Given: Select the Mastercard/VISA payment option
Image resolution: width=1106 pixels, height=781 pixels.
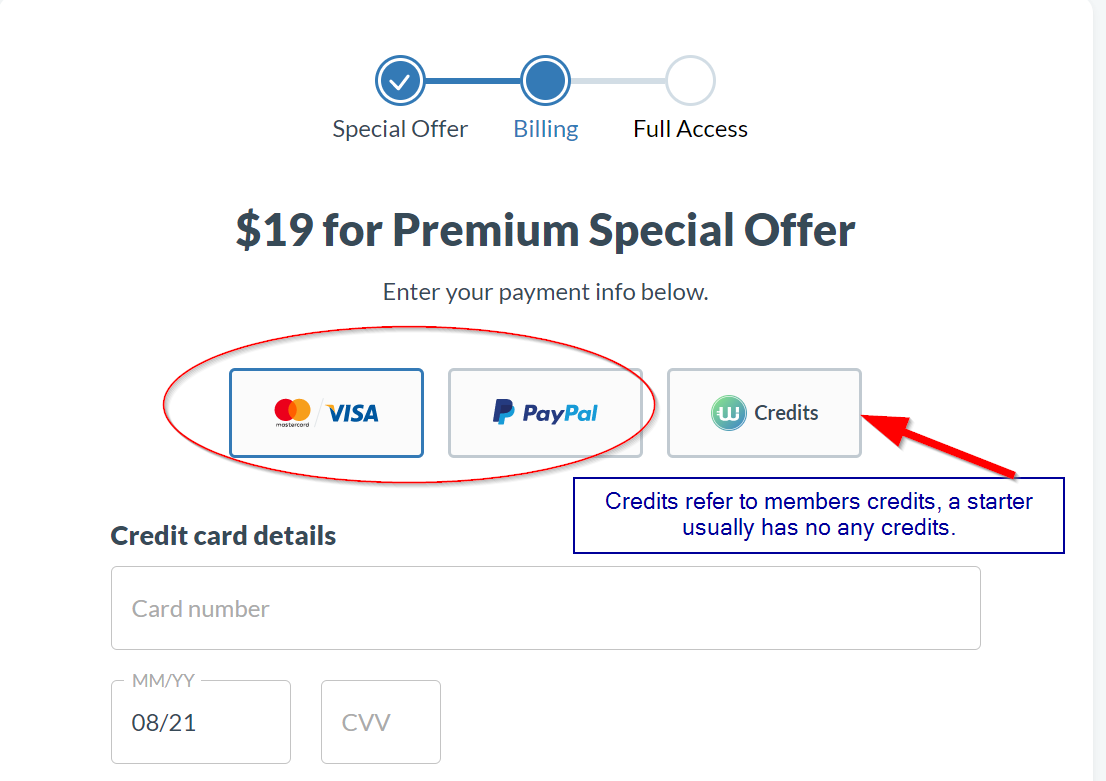Looking at the screenshot, I should [327, 413].
